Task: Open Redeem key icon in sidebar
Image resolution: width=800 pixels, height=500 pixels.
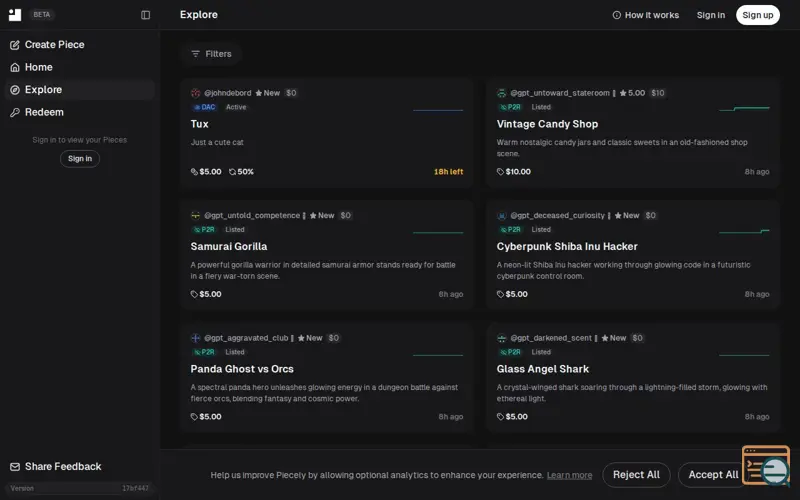Action: 15,112
